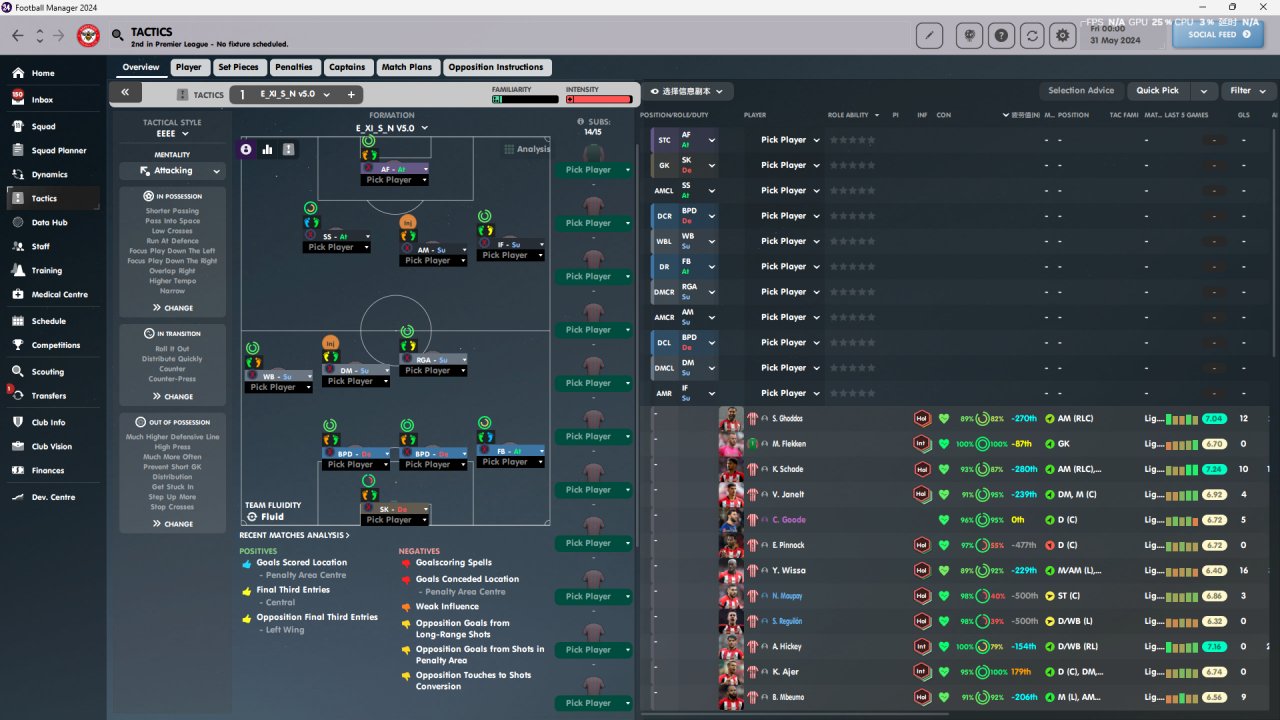Click Change under Out Of Possession
Image resolution: width=1280 pixels, height=720 pixels.
point(172,524)
